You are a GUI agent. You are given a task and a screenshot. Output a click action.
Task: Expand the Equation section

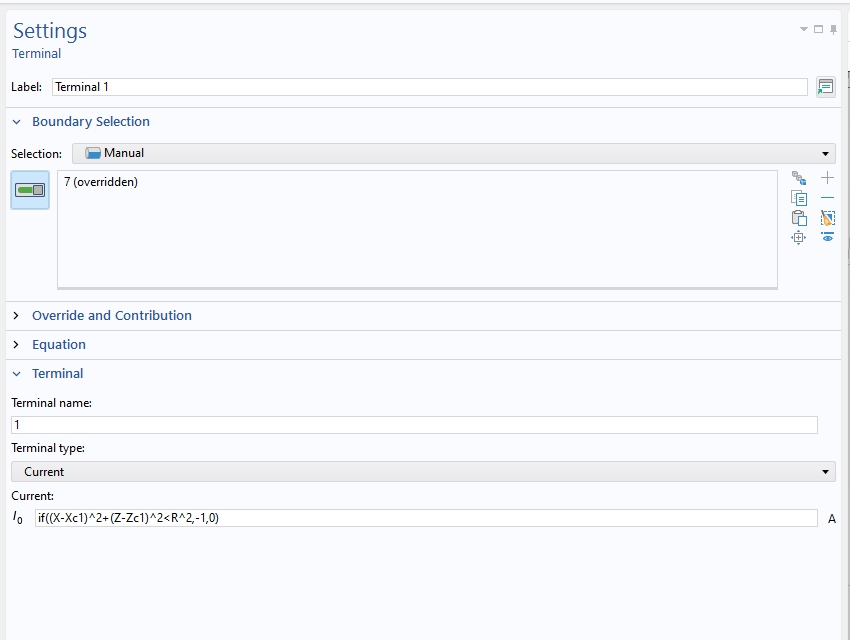pos(58,344)
